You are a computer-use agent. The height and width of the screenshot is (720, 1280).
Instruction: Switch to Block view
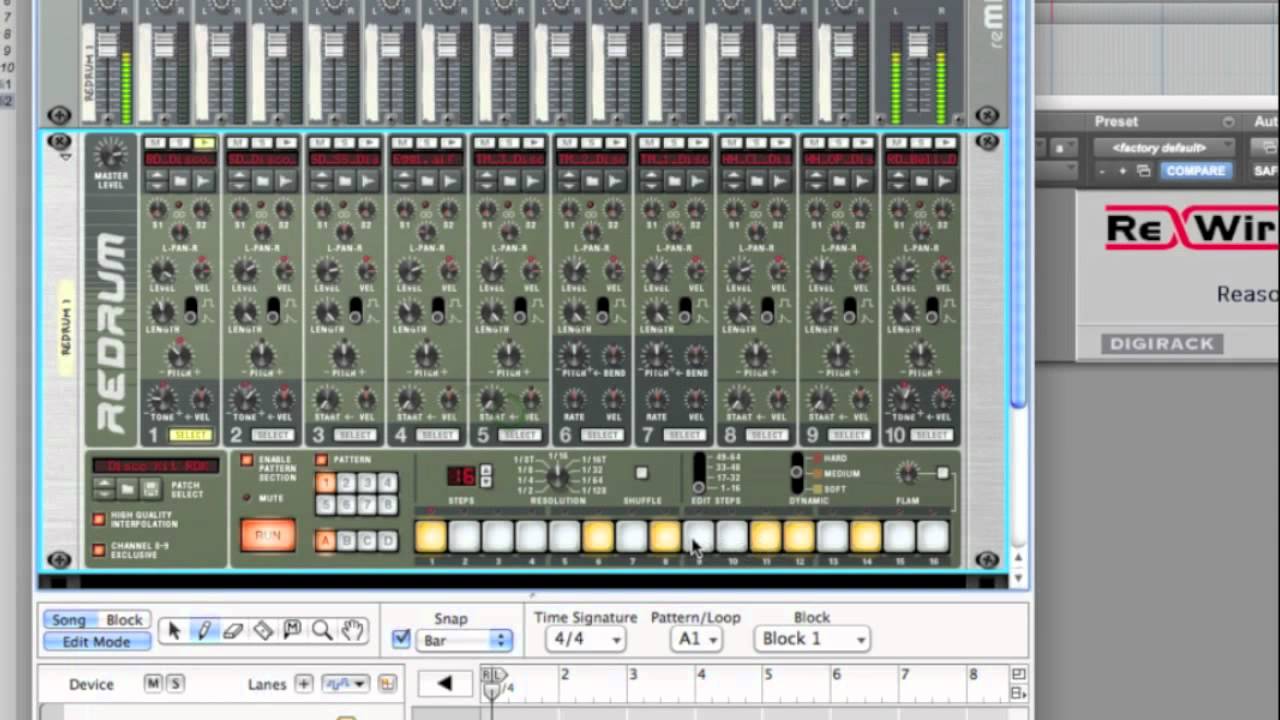tap(124, 620)
